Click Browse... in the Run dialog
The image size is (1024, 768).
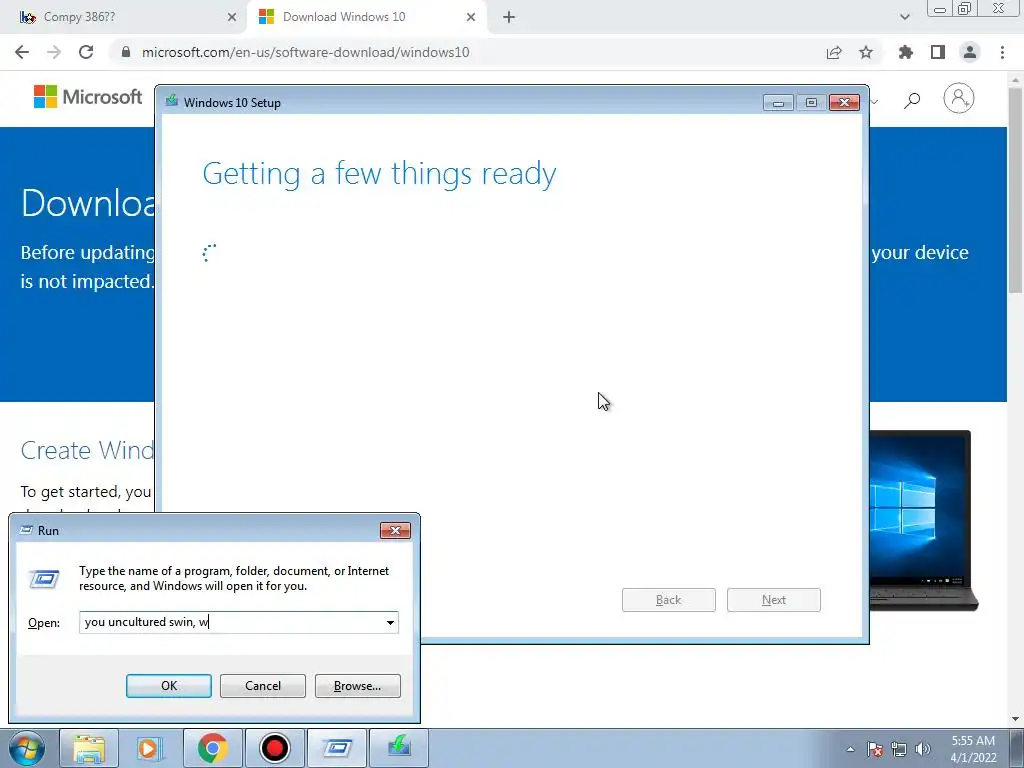coord(357,686)
